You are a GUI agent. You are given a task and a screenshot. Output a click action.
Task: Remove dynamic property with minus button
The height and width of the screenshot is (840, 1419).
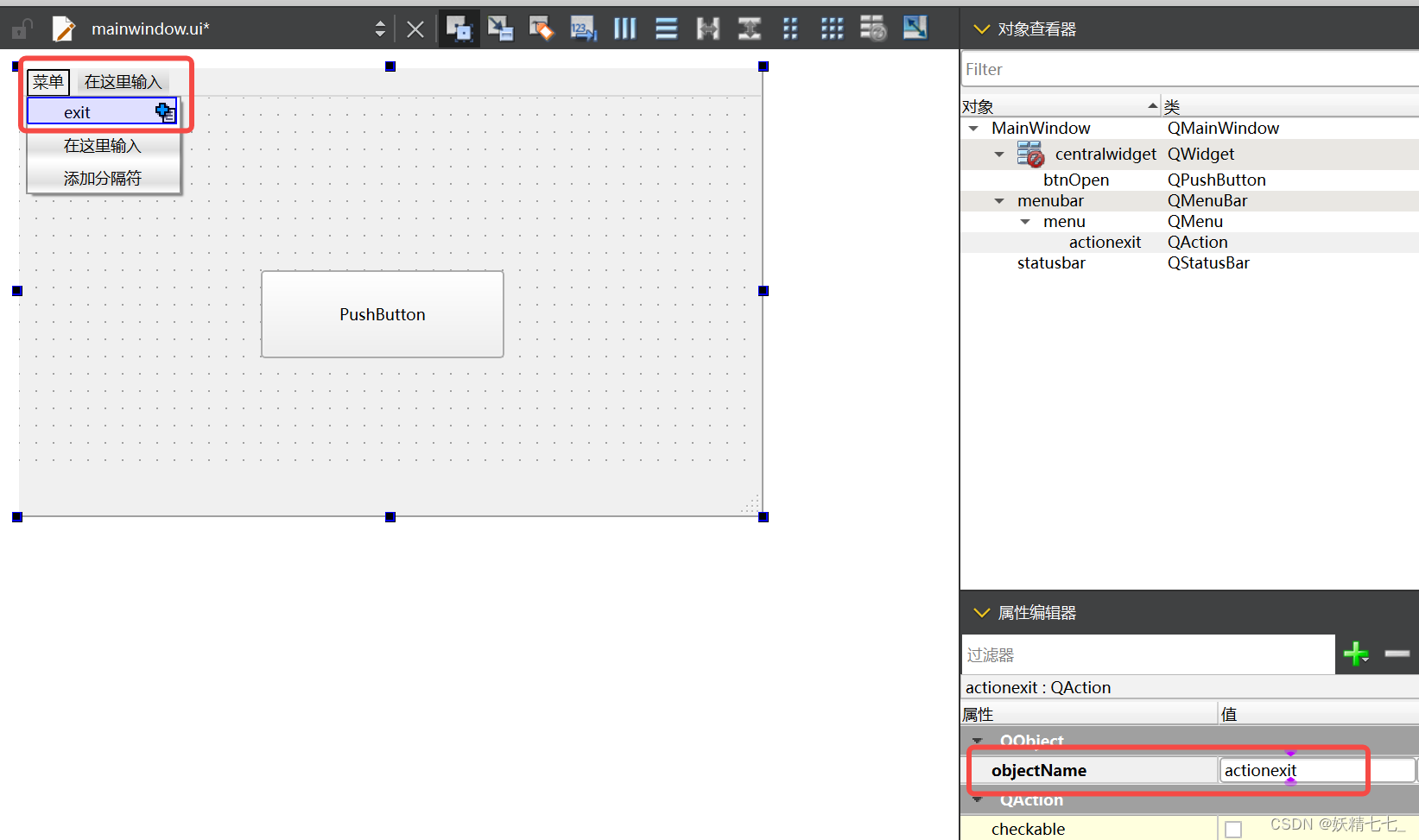pyautogui.click(x=1397, y=654)
